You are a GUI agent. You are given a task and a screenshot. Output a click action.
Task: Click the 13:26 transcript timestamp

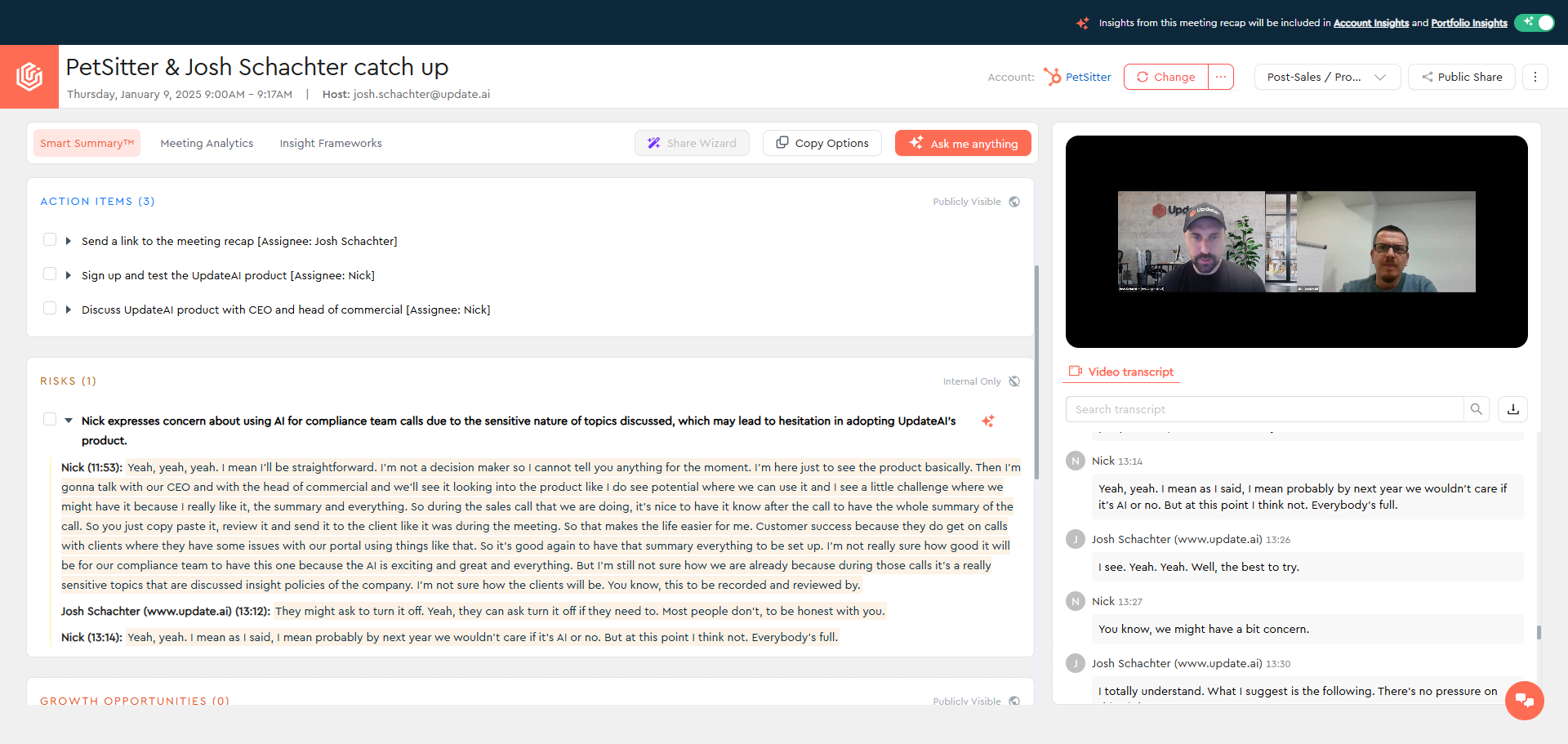click(1278, 540)
